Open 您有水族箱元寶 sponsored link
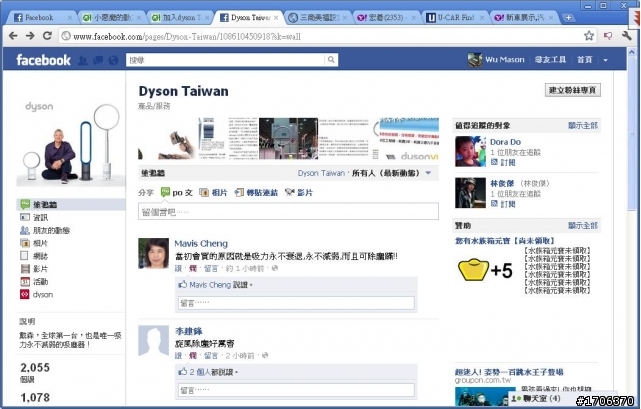Screen dimensions: 641x409 coord(505,240)
